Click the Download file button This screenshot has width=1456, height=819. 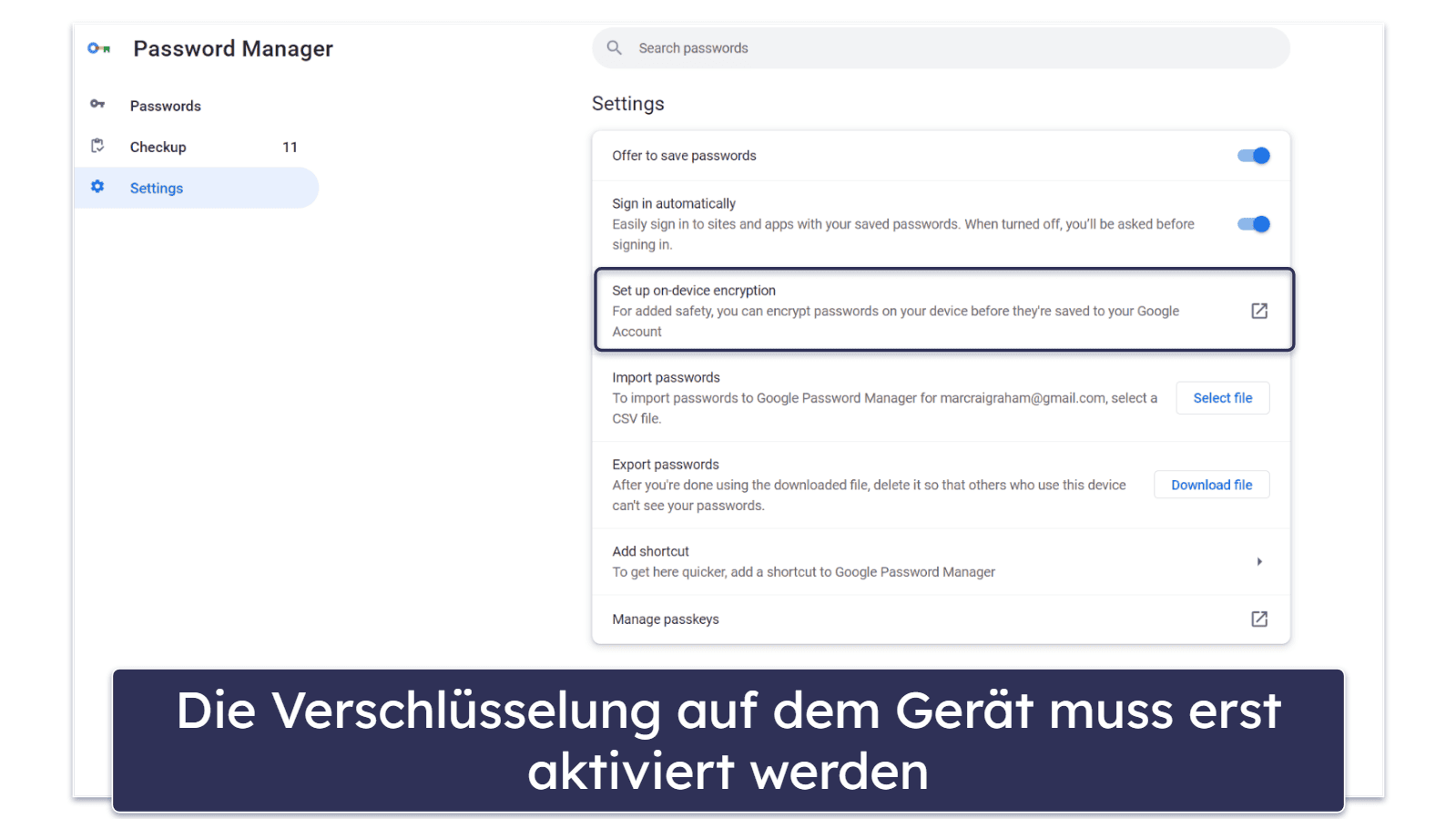click(1211, 485)
